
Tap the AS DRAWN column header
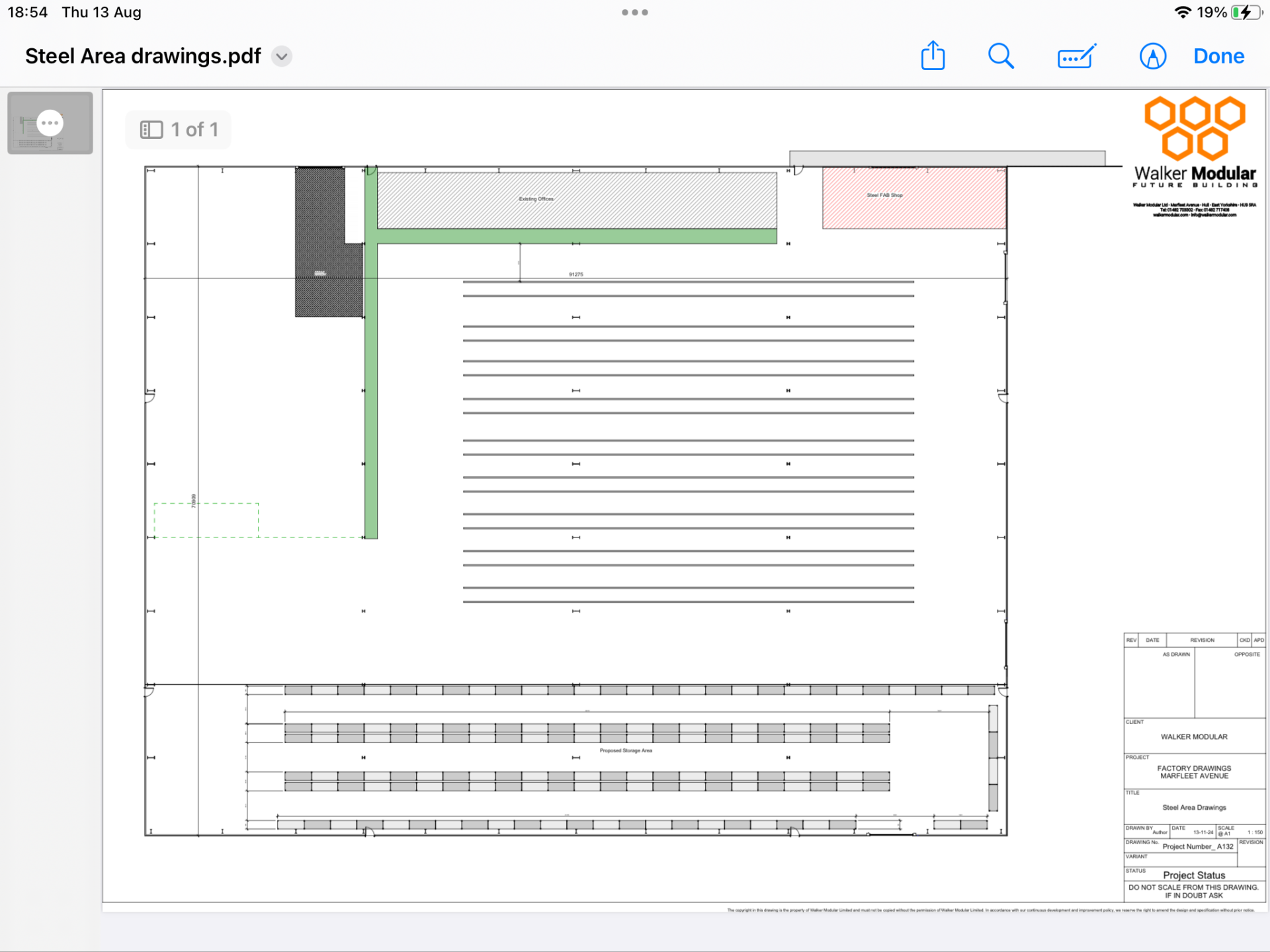[x=1176, y=654]
